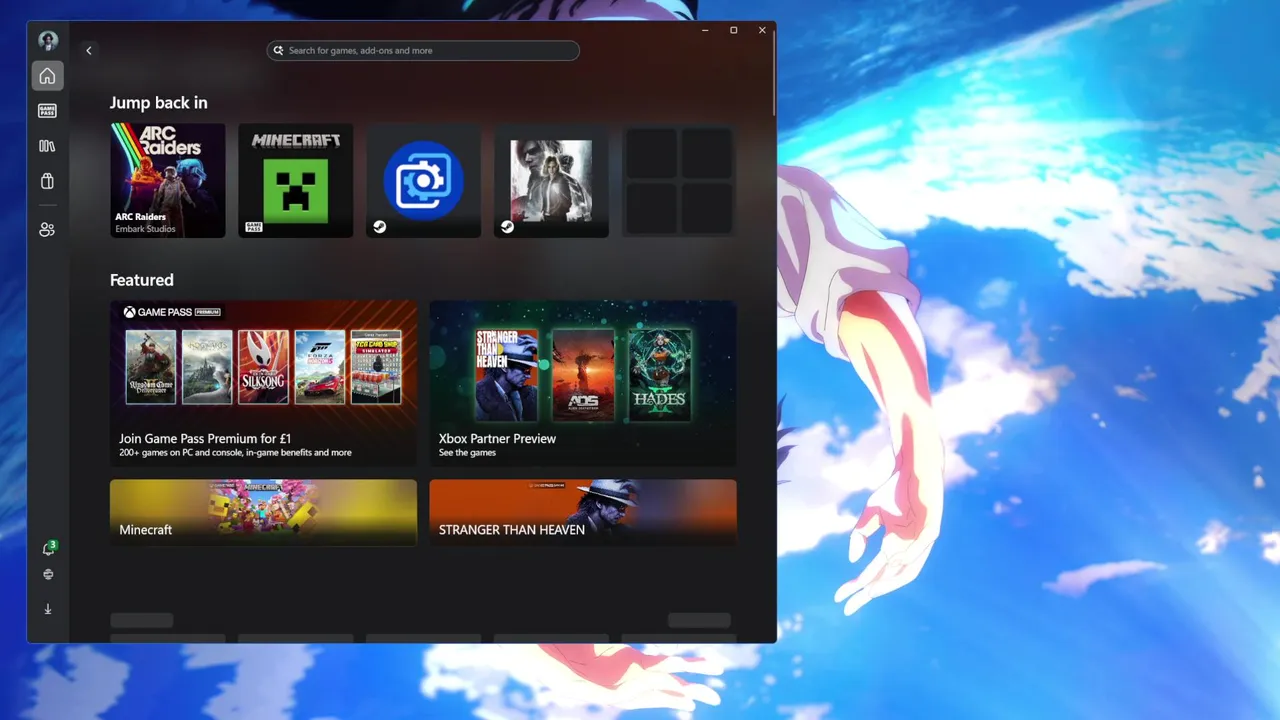Screen dimensions: 1280x720
Task: Open the Minecraft featured banner
Action: click(x=264, y=513)
